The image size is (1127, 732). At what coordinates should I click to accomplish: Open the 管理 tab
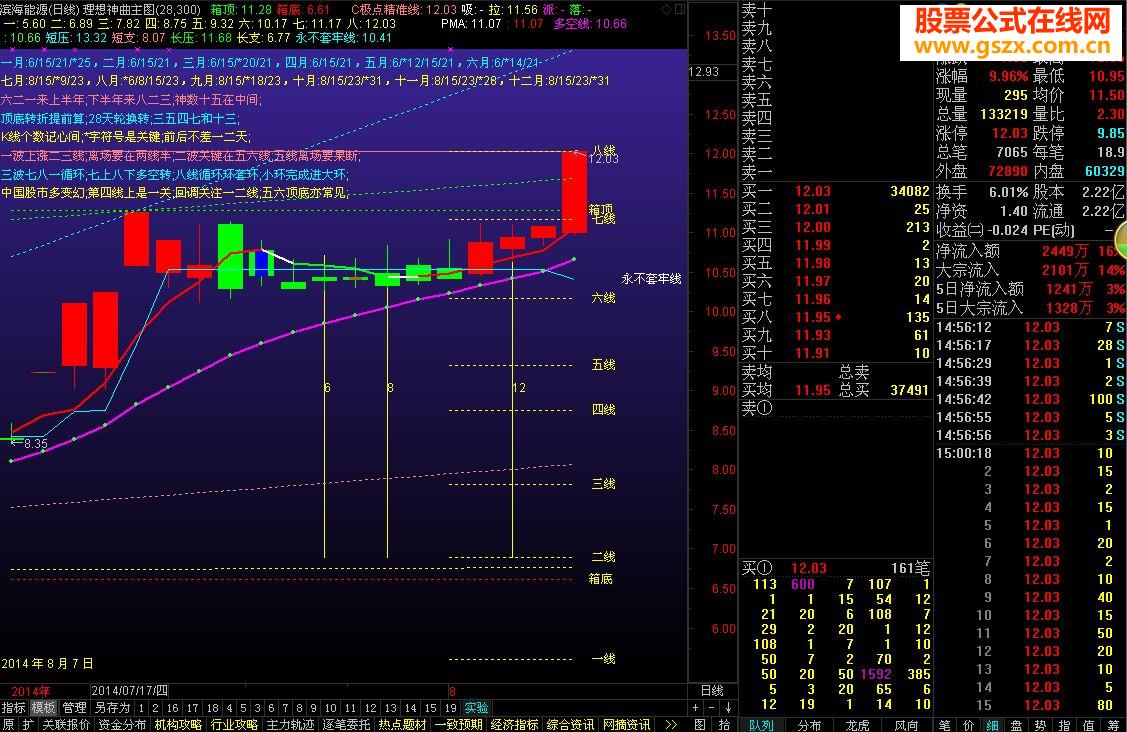(x=74, y=708)
